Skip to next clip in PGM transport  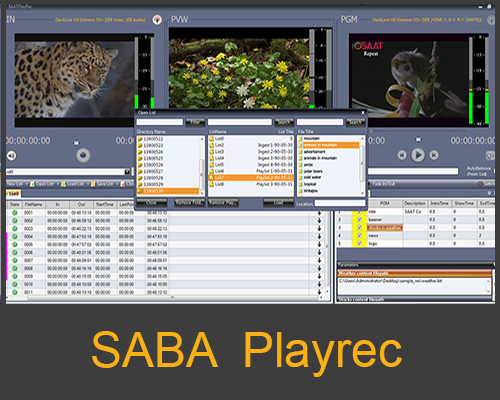pos(434,155)
